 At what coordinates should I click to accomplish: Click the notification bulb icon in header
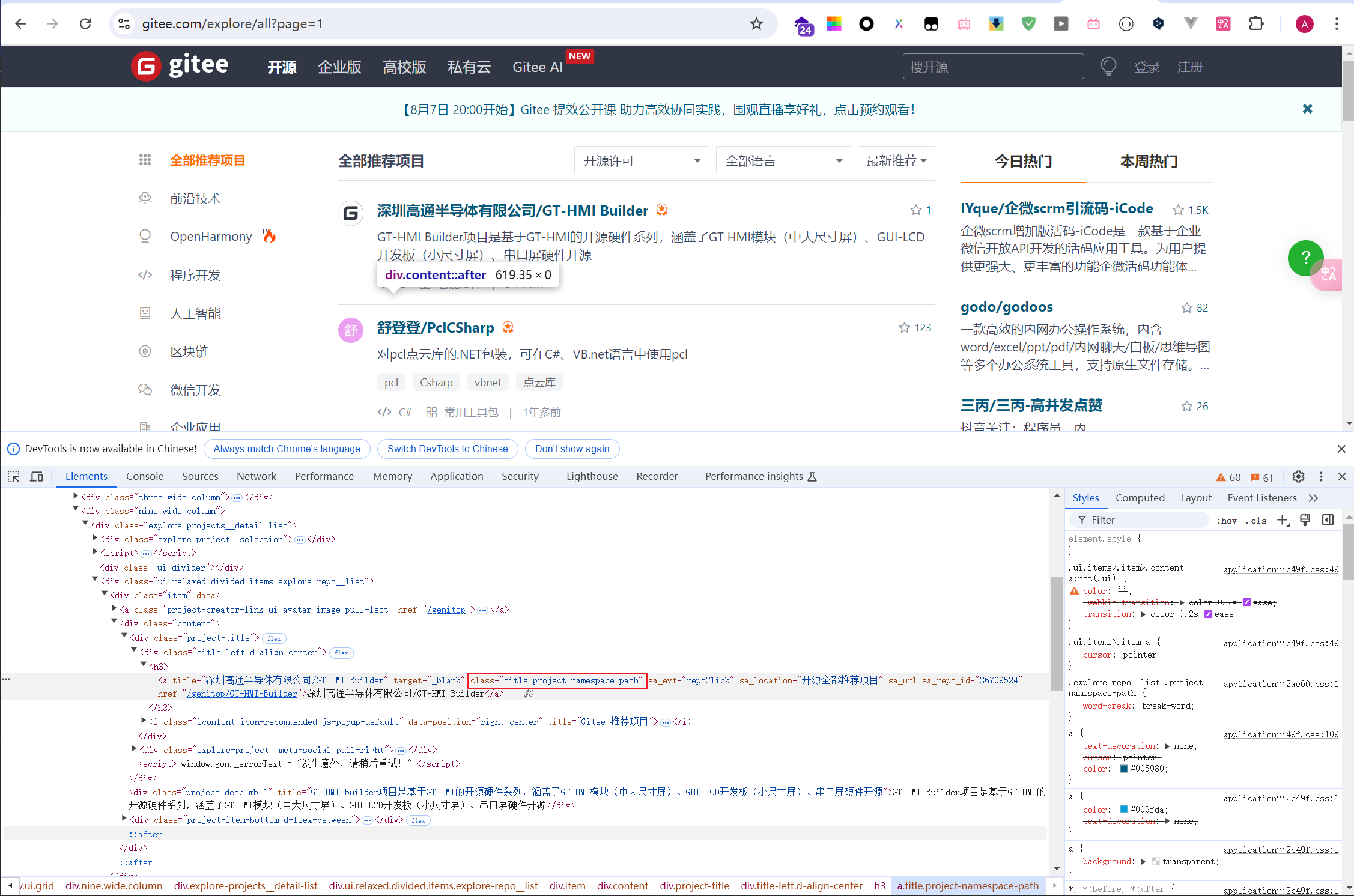(1108, 67)
